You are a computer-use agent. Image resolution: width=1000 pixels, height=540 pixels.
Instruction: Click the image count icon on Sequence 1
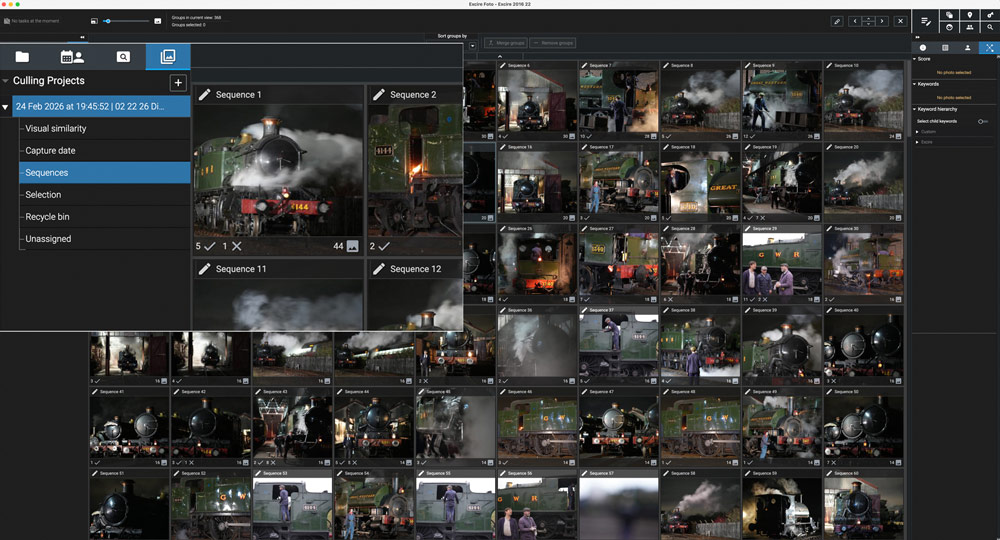(x=352, y=246)
